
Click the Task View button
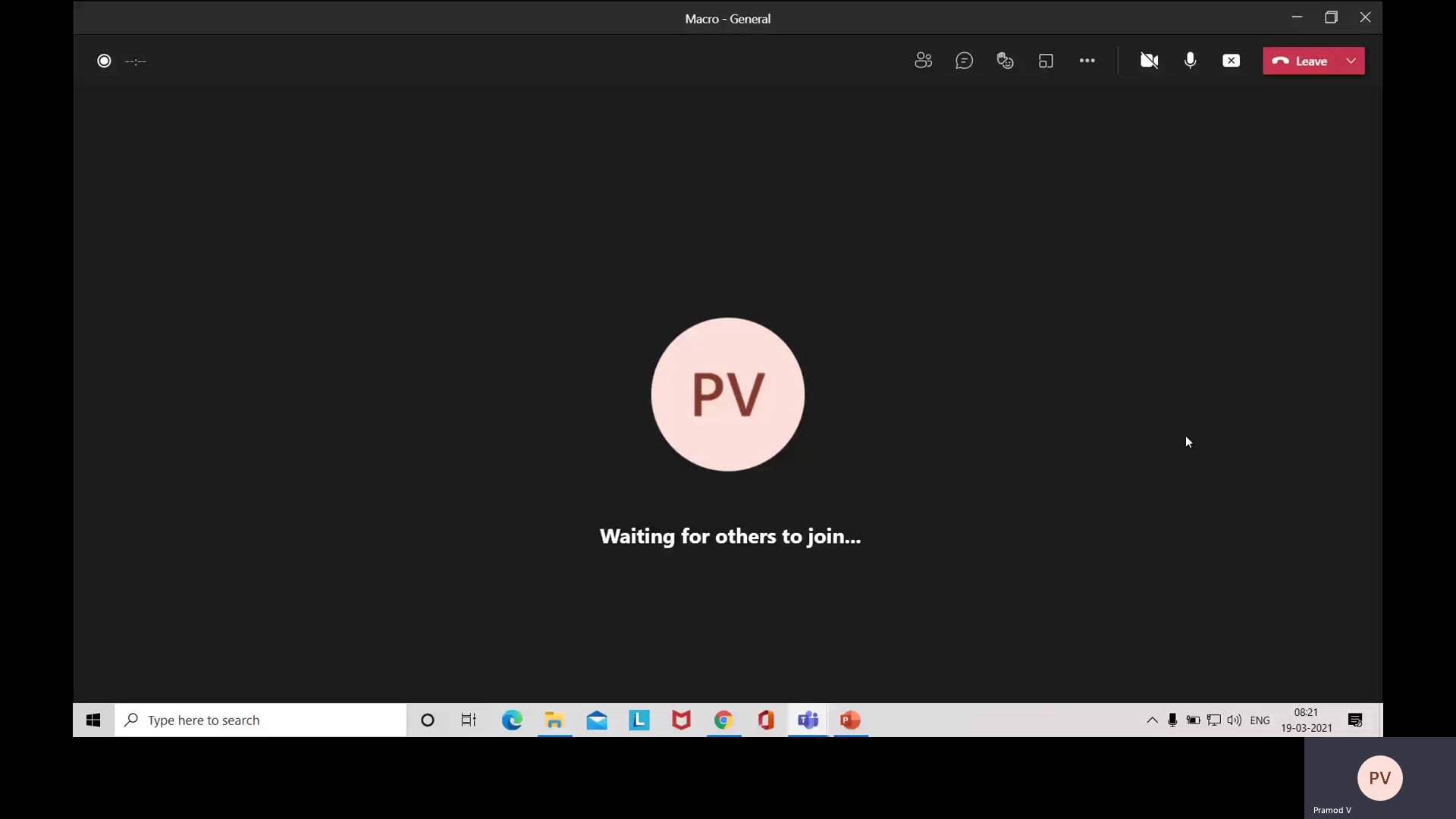coord(468,720)
